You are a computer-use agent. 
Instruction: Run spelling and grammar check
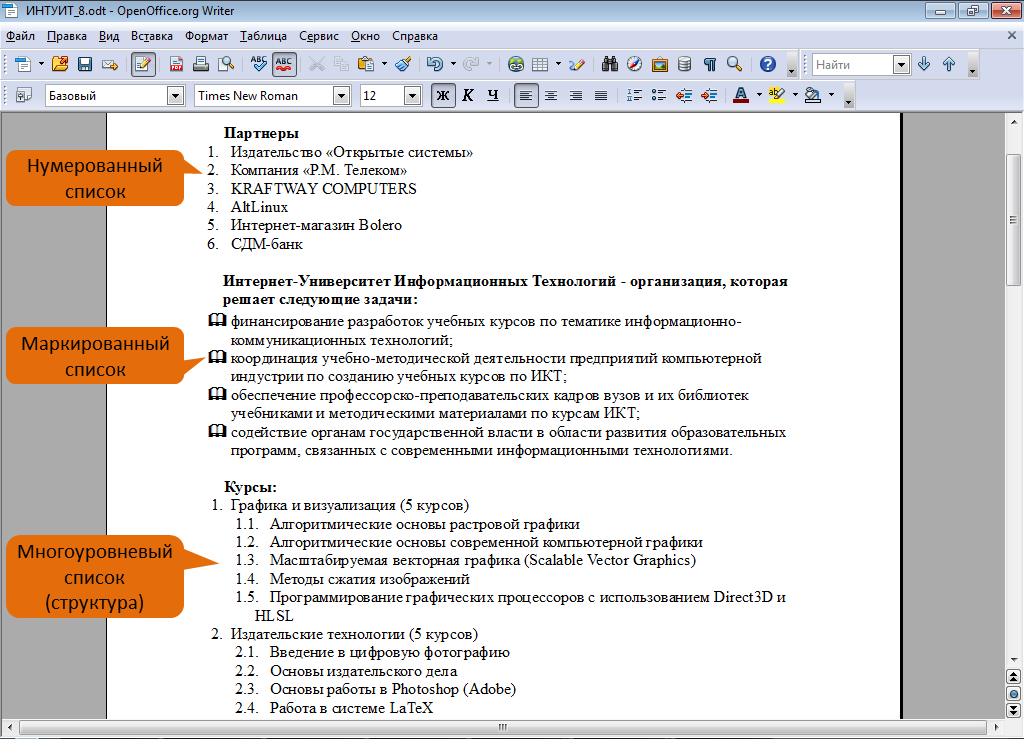pyautogui.click(x=259, y=64)
